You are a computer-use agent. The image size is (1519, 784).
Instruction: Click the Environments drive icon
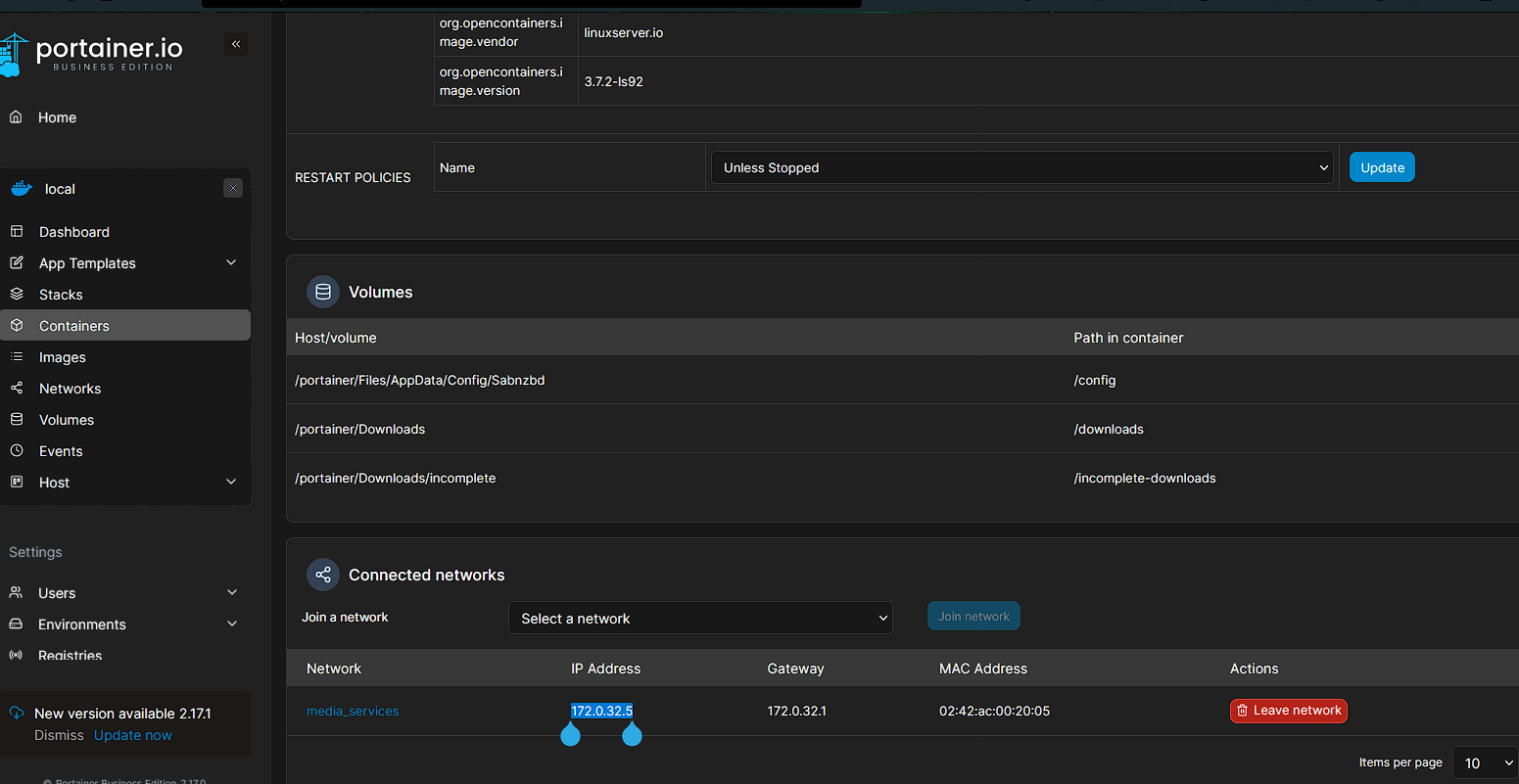tap(16, 624)
